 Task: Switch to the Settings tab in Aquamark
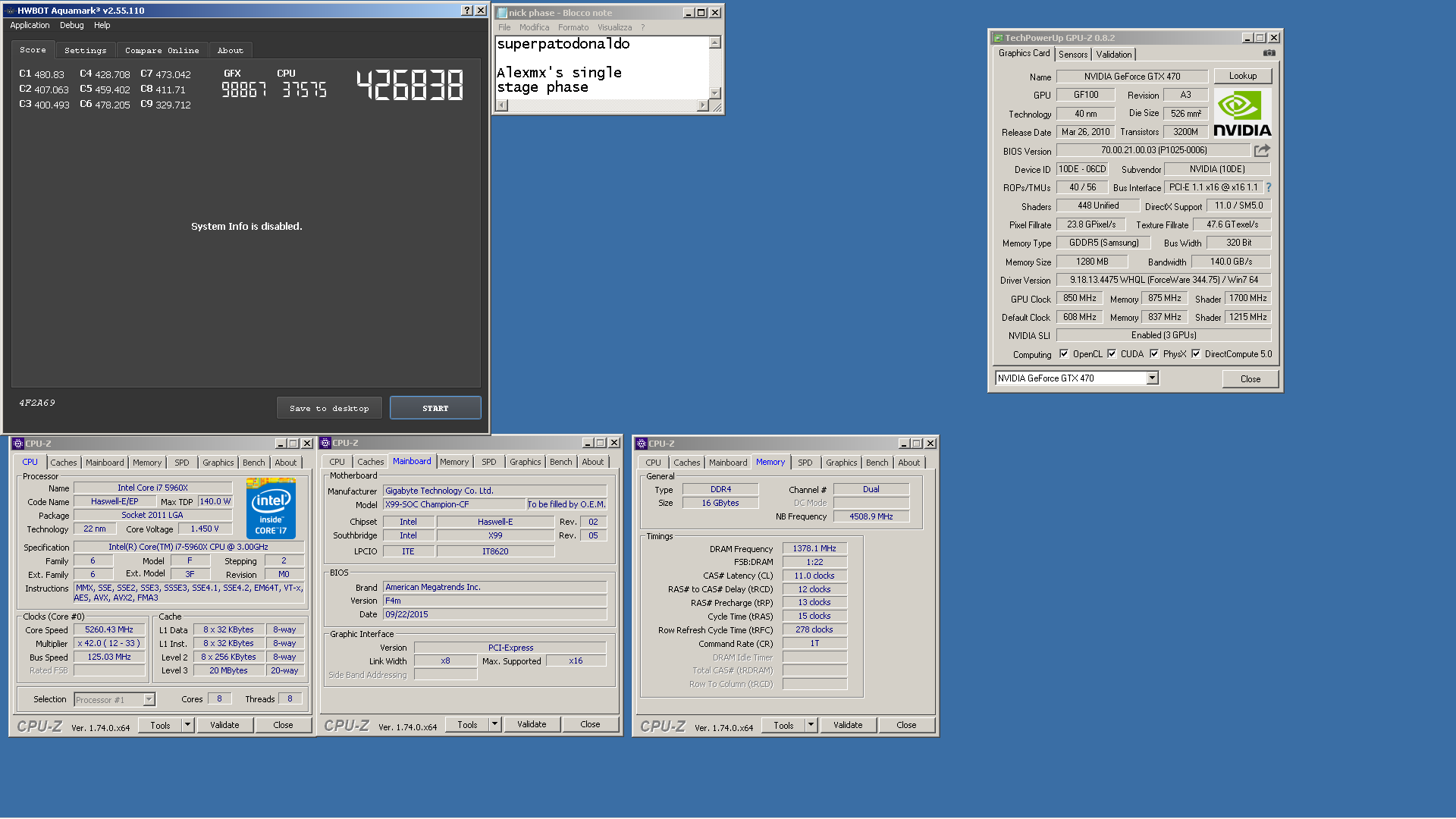coord(86,51)
